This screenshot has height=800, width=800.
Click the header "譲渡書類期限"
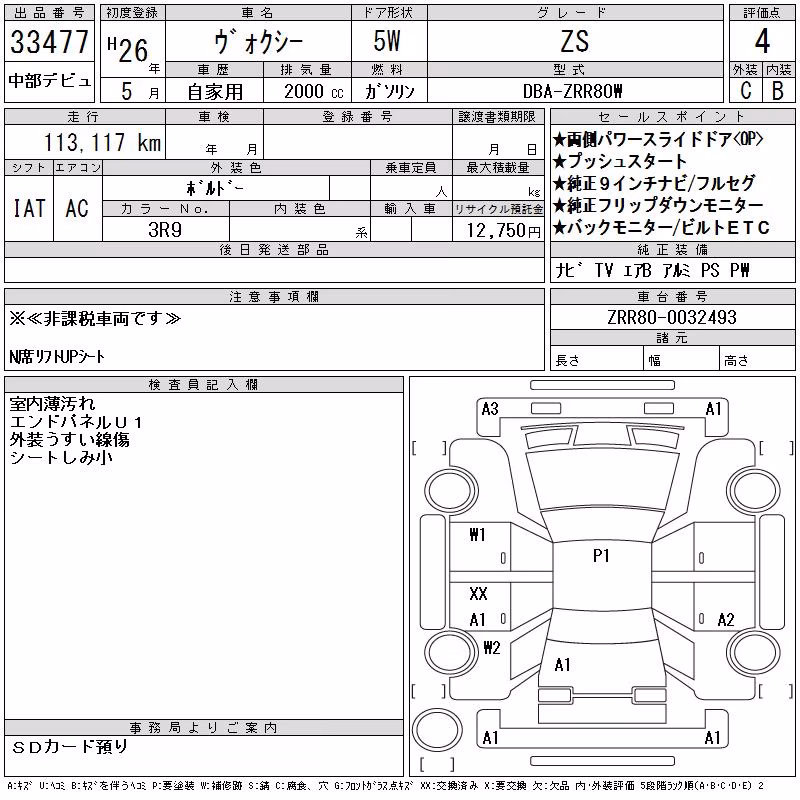pyautogui.click(x=497, y=117)
